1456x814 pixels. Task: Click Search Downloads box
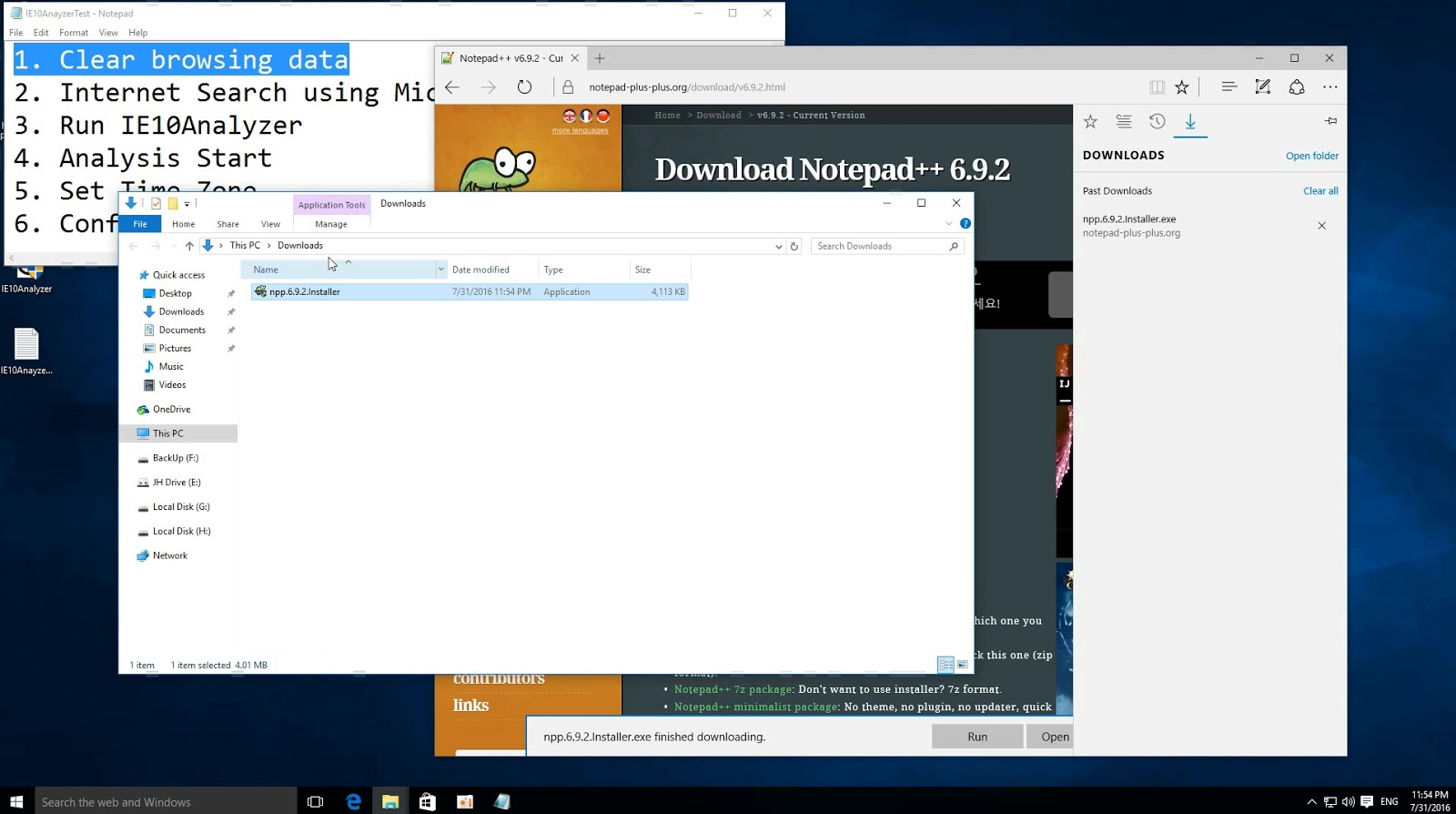click(886, 246)
